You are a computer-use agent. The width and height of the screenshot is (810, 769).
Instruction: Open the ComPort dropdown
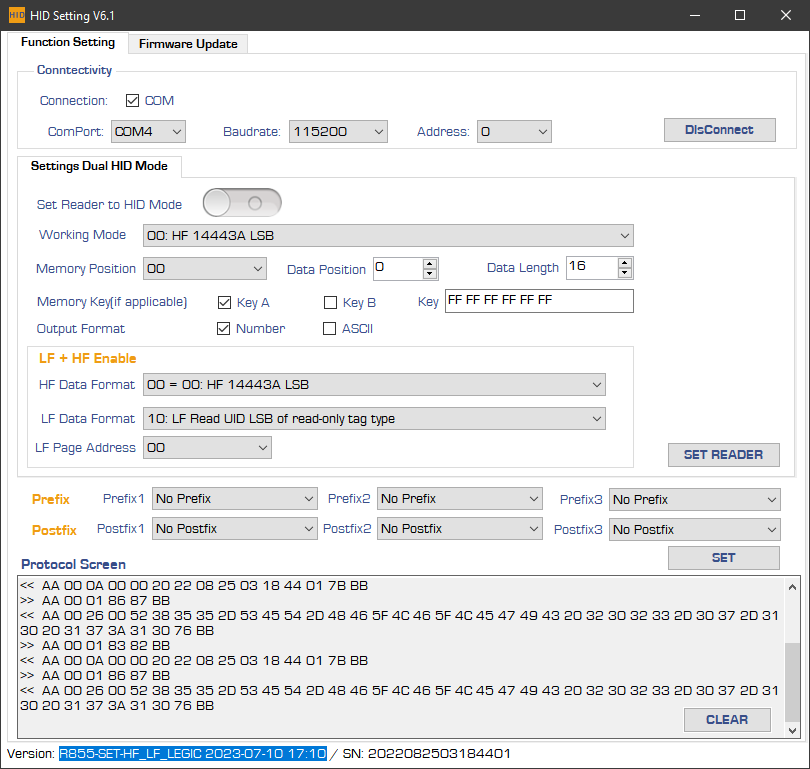(148, 131)
